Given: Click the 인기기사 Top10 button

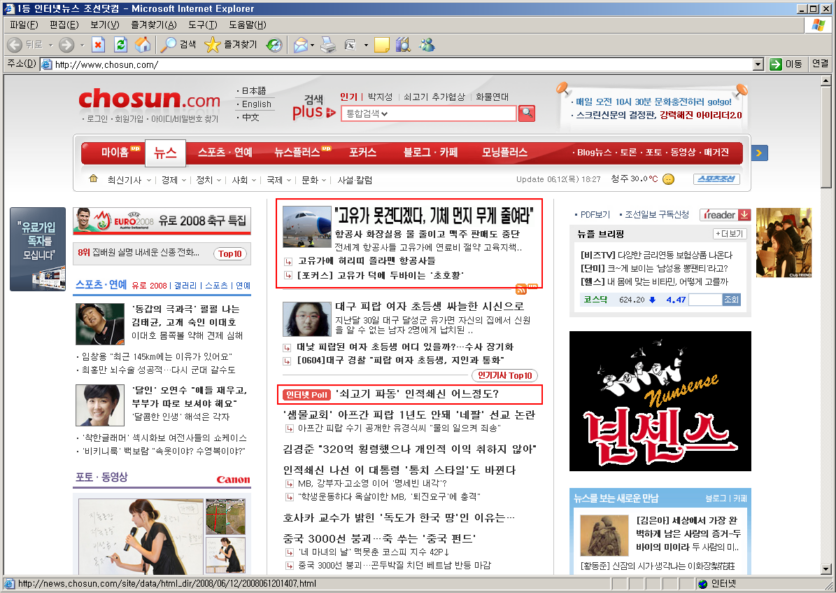Looking at the screenshot, I should coord(504,375).
